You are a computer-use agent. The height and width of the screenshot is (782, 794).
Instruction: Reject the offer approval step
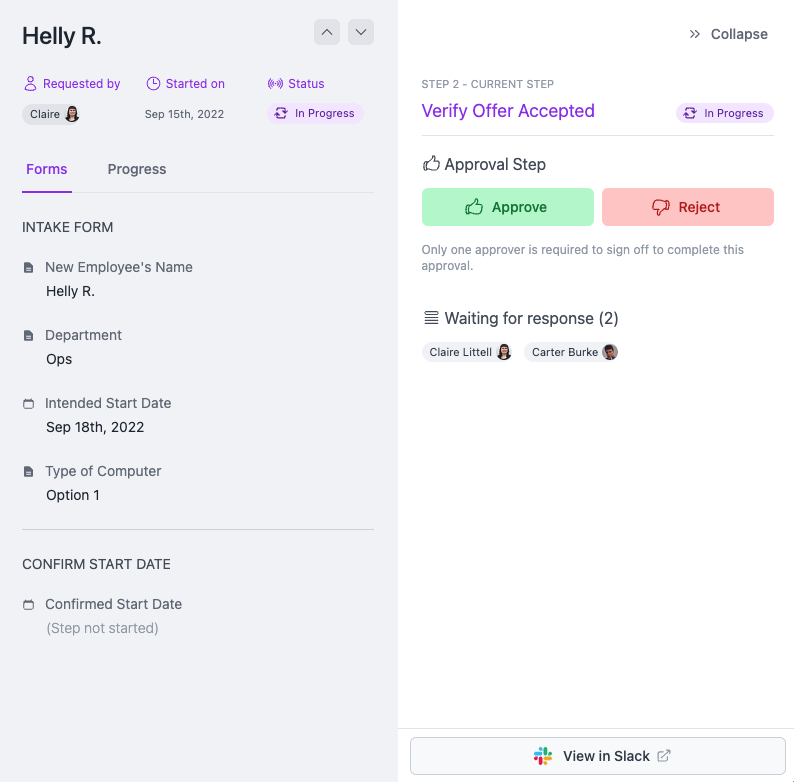[x=687, y=207]
